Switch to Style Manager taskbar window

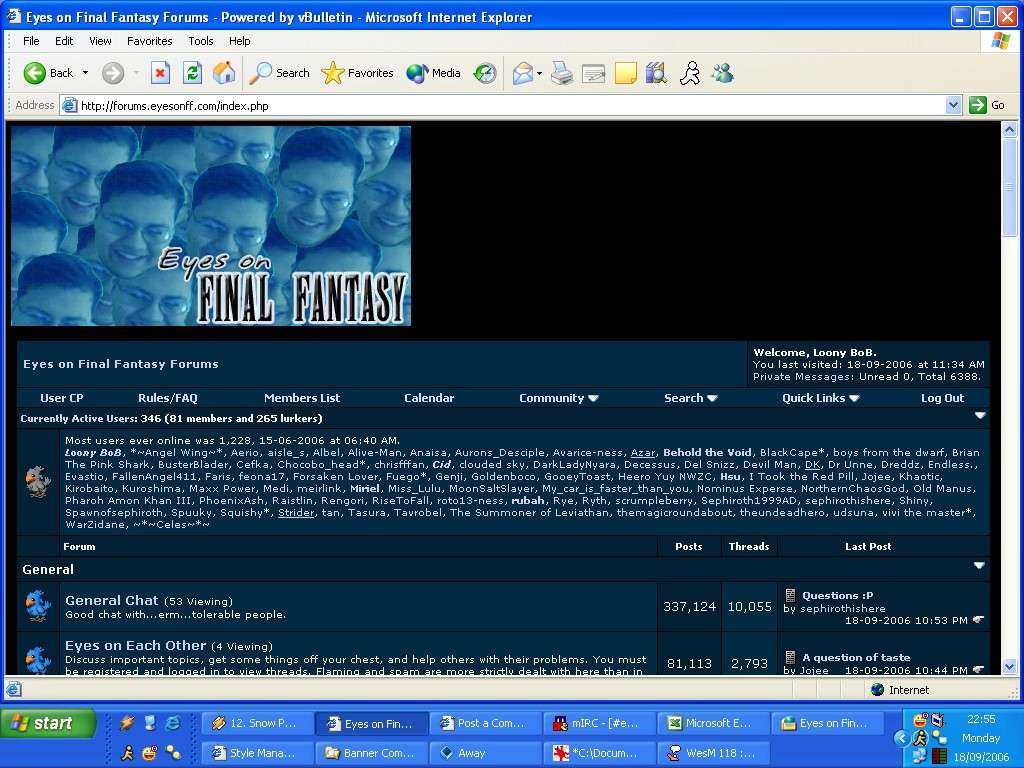258,753
